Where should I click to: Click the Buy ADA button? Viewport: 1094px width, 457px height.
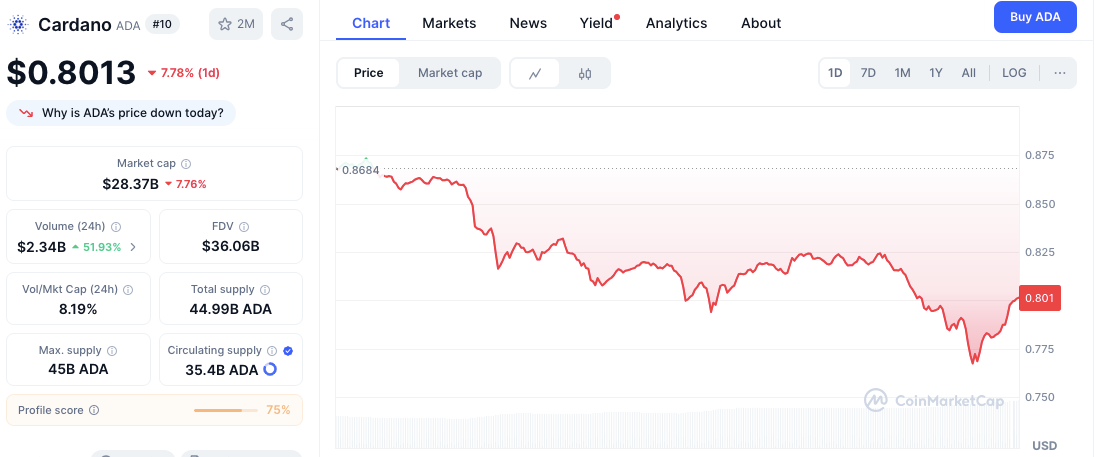1035,17
